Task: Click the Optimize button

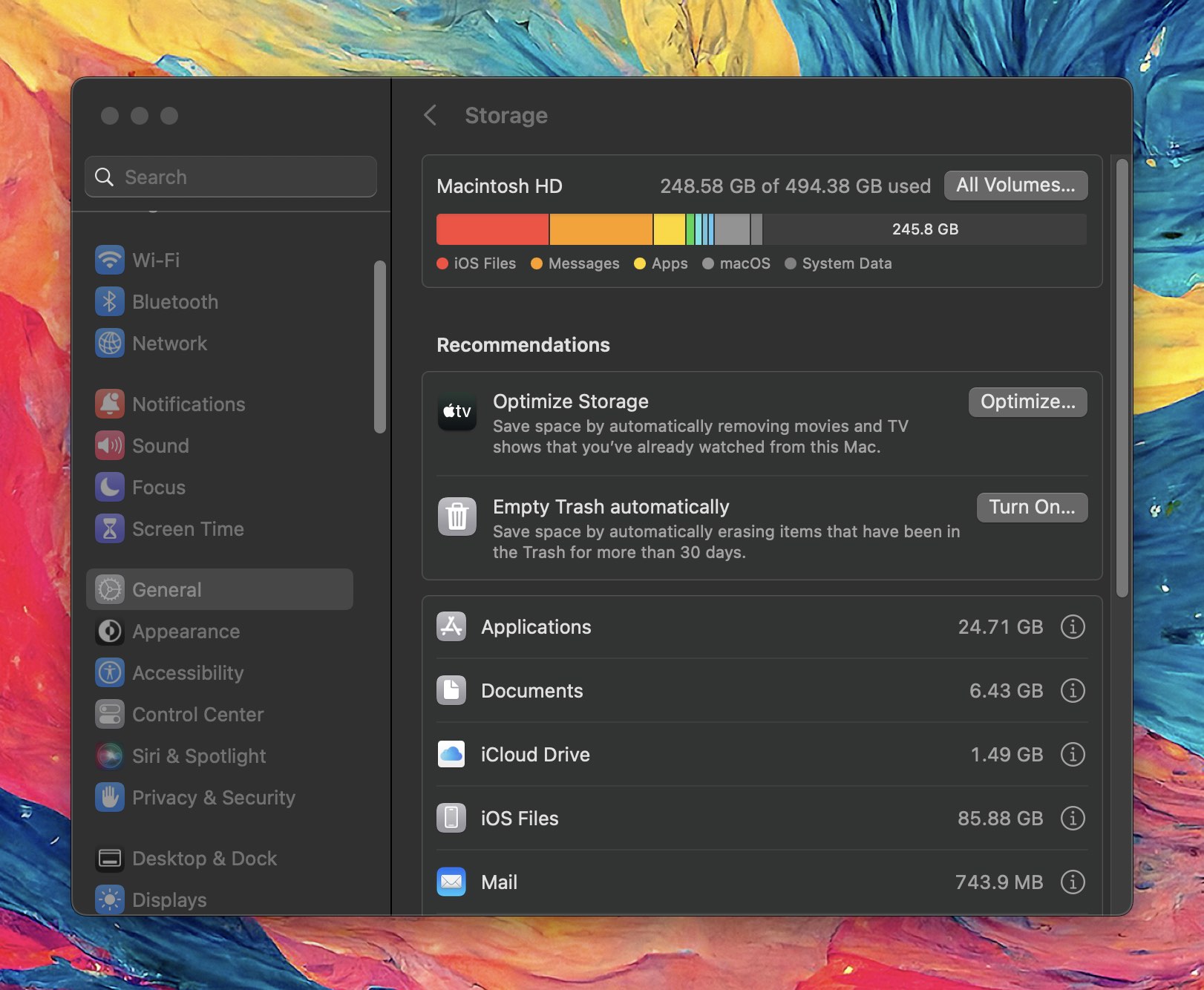Action: pos(1027,401)
